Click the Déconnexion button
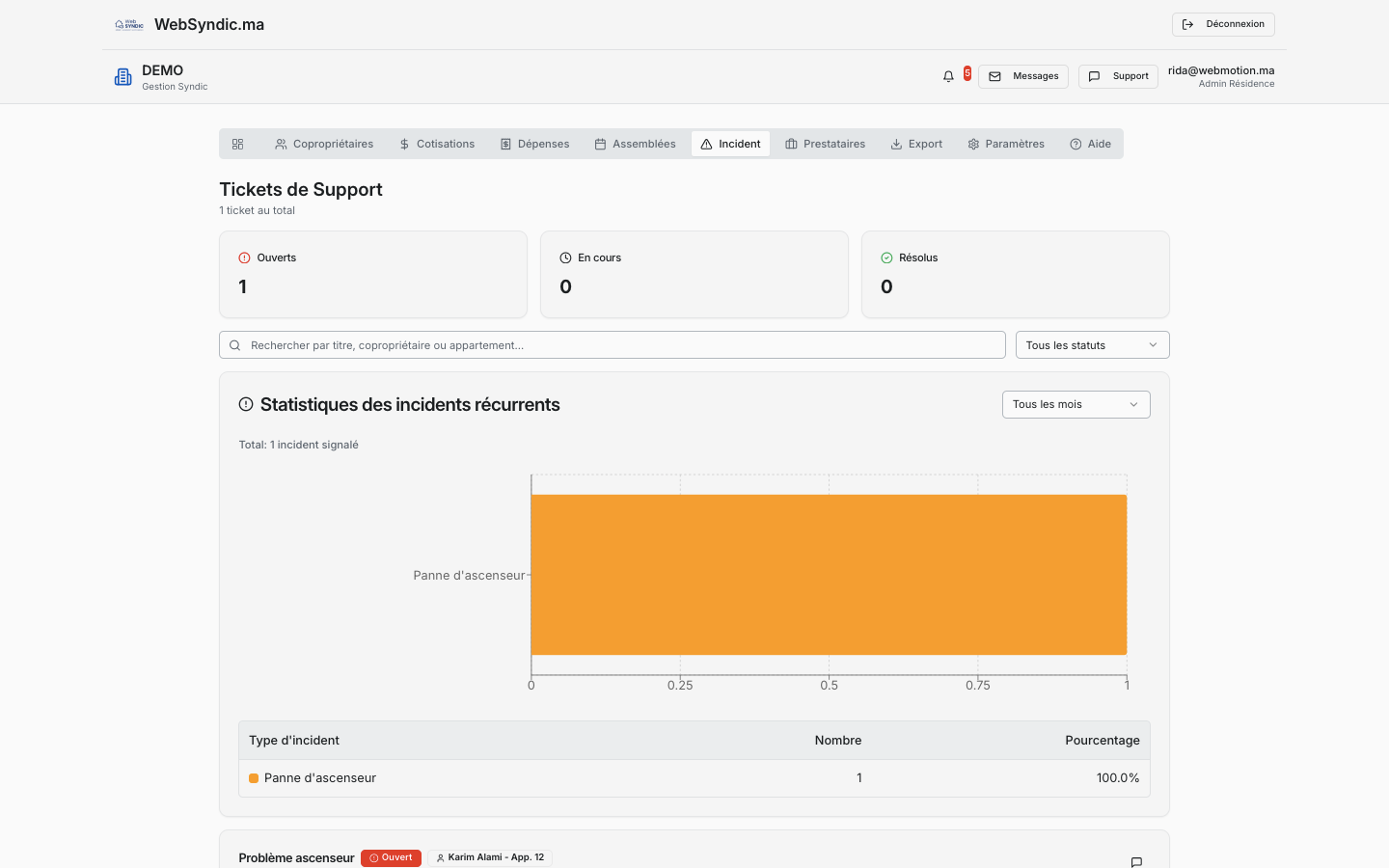The width and height of the screenshot is (1389, 868). pos(1223,24)
